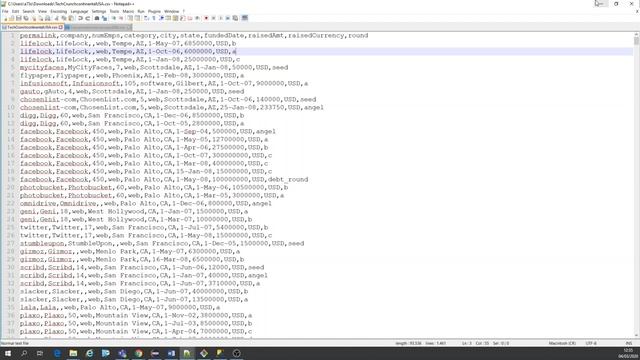
Task: Click the Replace toolbar icon
Action: [104, 18]
